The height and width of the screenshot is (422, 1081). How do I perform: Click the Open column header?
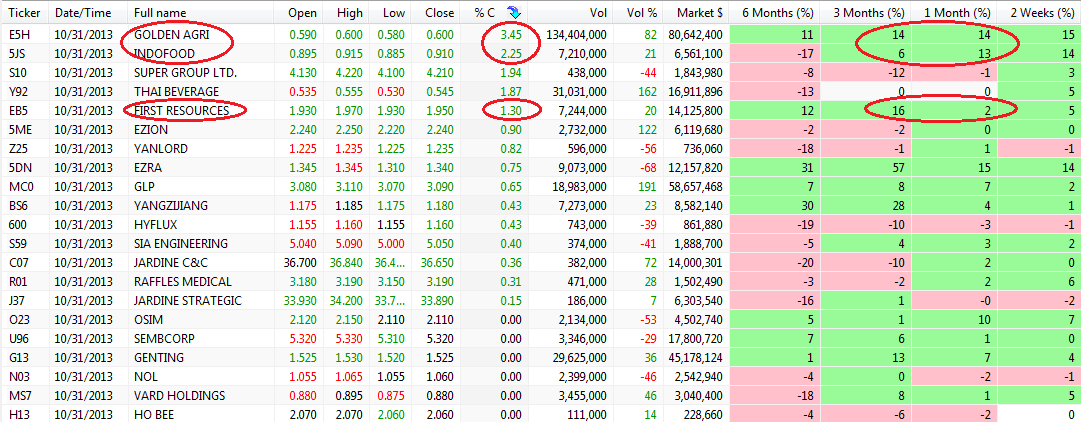click(x=302, y=13)
